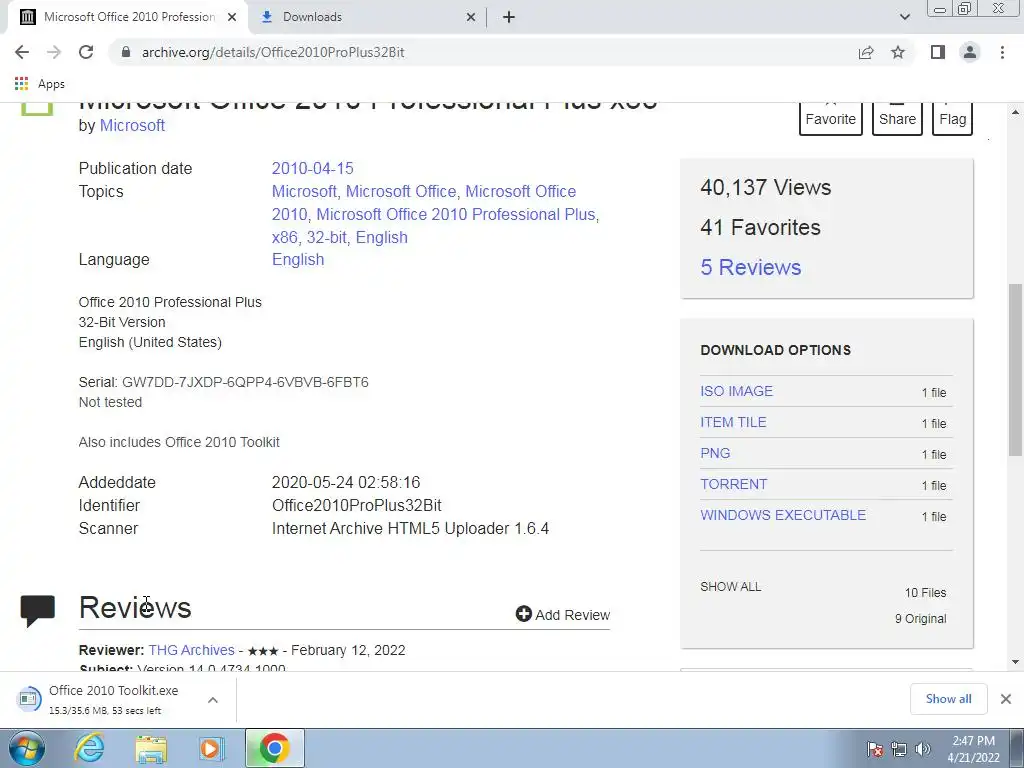
Task: Open the Chrome three-dot menu
Action: (x=1002, y=52)
